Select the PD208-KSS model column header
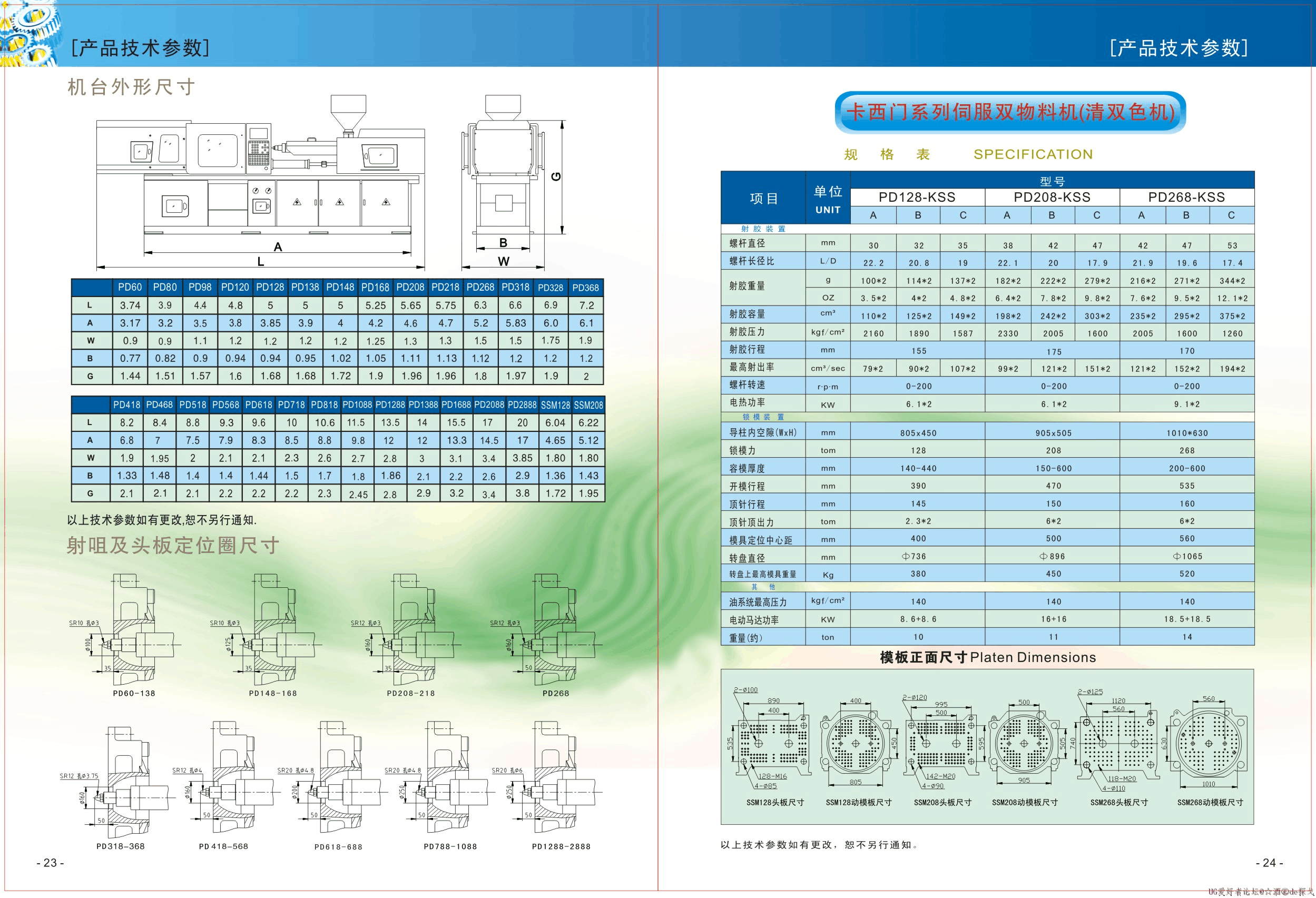 tap(1052, 197)
